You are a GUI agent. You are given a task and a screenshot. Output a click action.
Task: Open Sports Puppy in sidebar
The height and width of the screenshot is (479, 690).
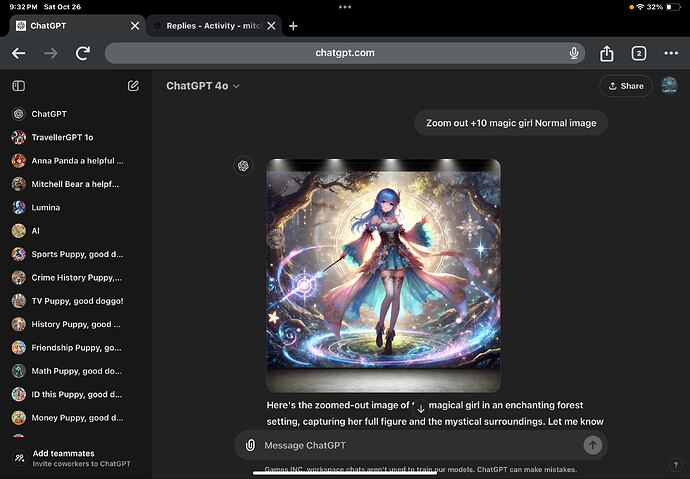tap(76, 254)
